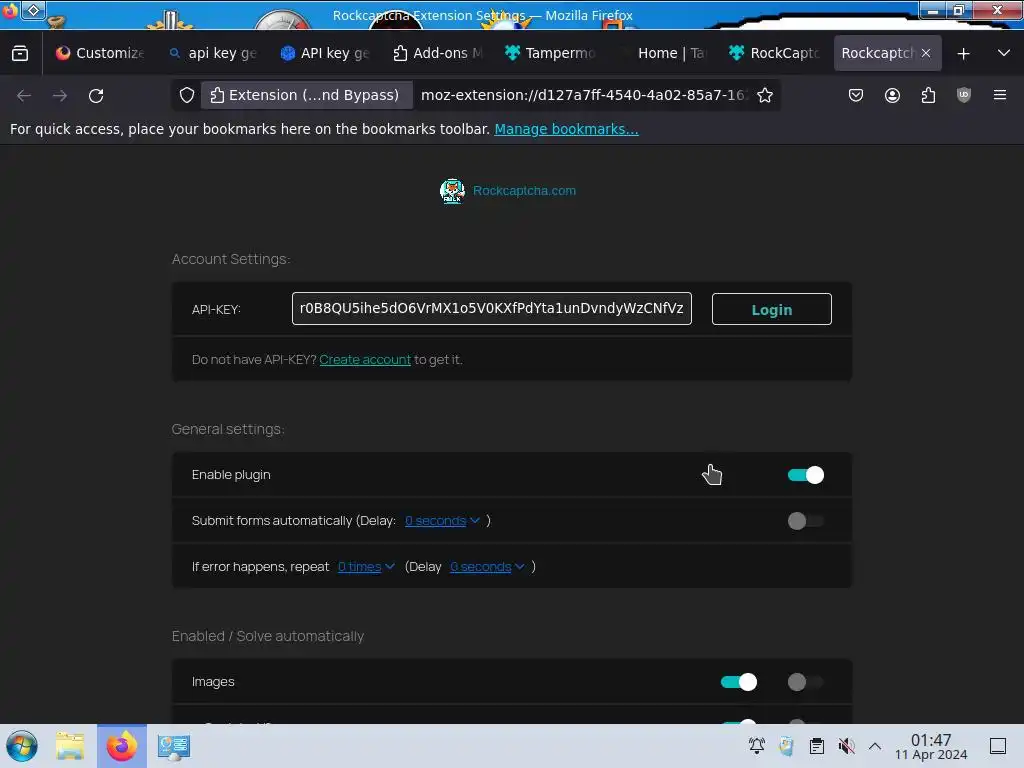List all tabs chevron
Image resolution: width=1024 pixels, height=768 pixels.
click(1004, 53)
